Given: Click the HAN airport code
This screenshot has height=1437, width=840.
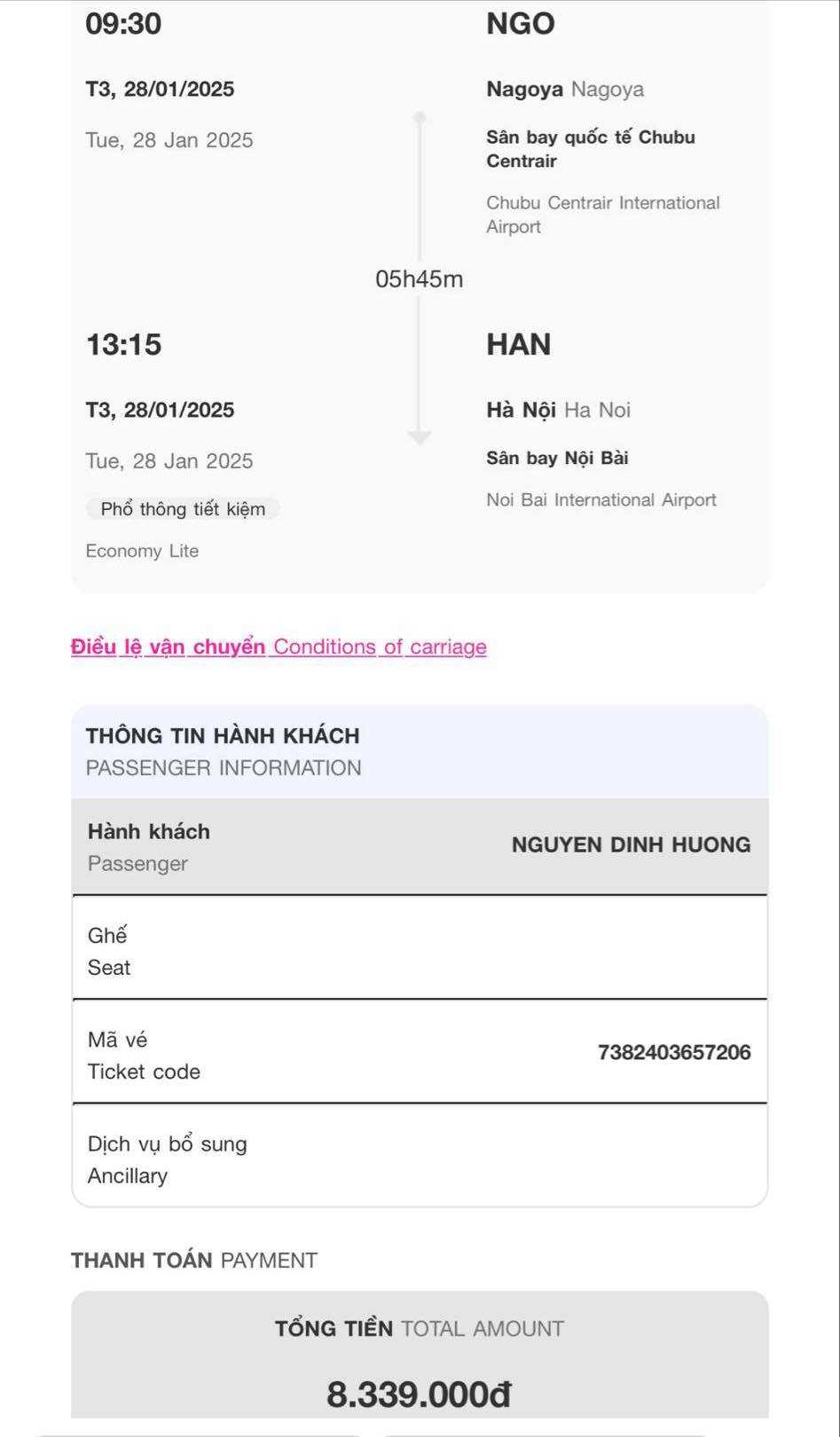Looking at the screenshot, I should pos(518,344).
